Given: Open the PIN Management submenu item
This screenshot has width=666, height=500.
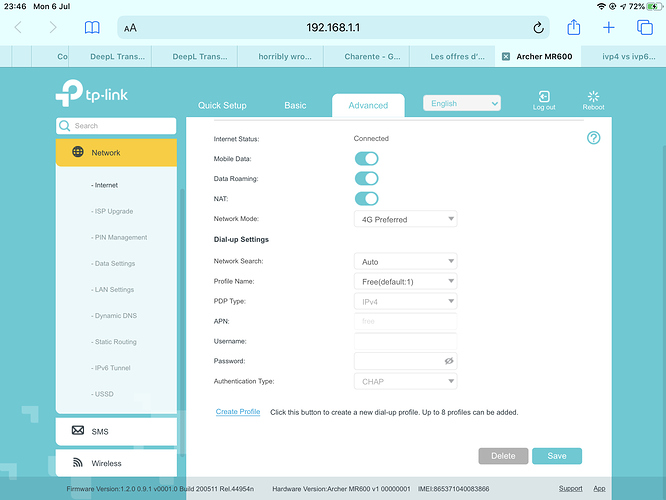Looking at the screenshot, I should pyautogui.click(x=119, y=237).
